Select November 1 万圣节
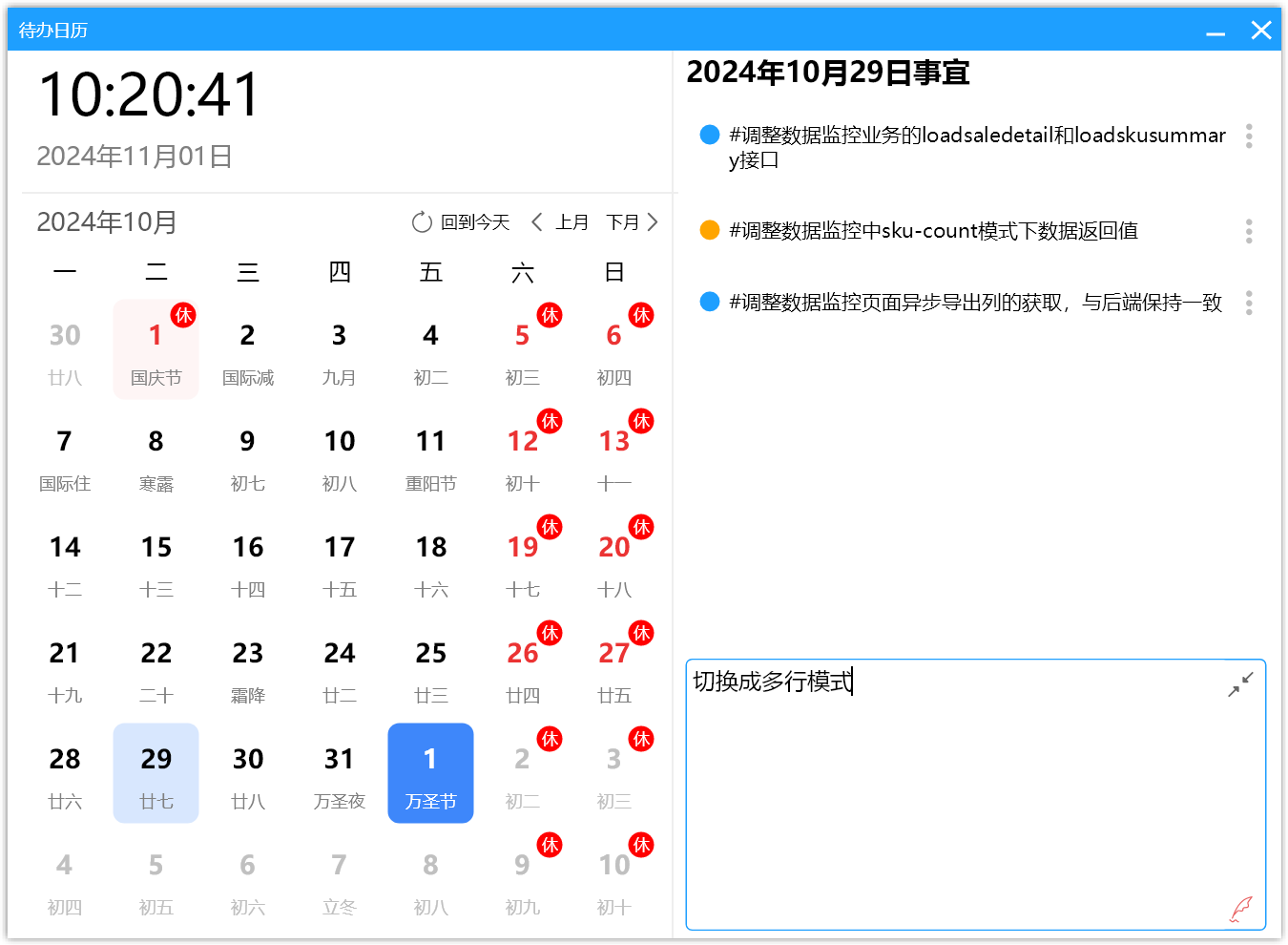1288x945 pixels. click(431, 773)
